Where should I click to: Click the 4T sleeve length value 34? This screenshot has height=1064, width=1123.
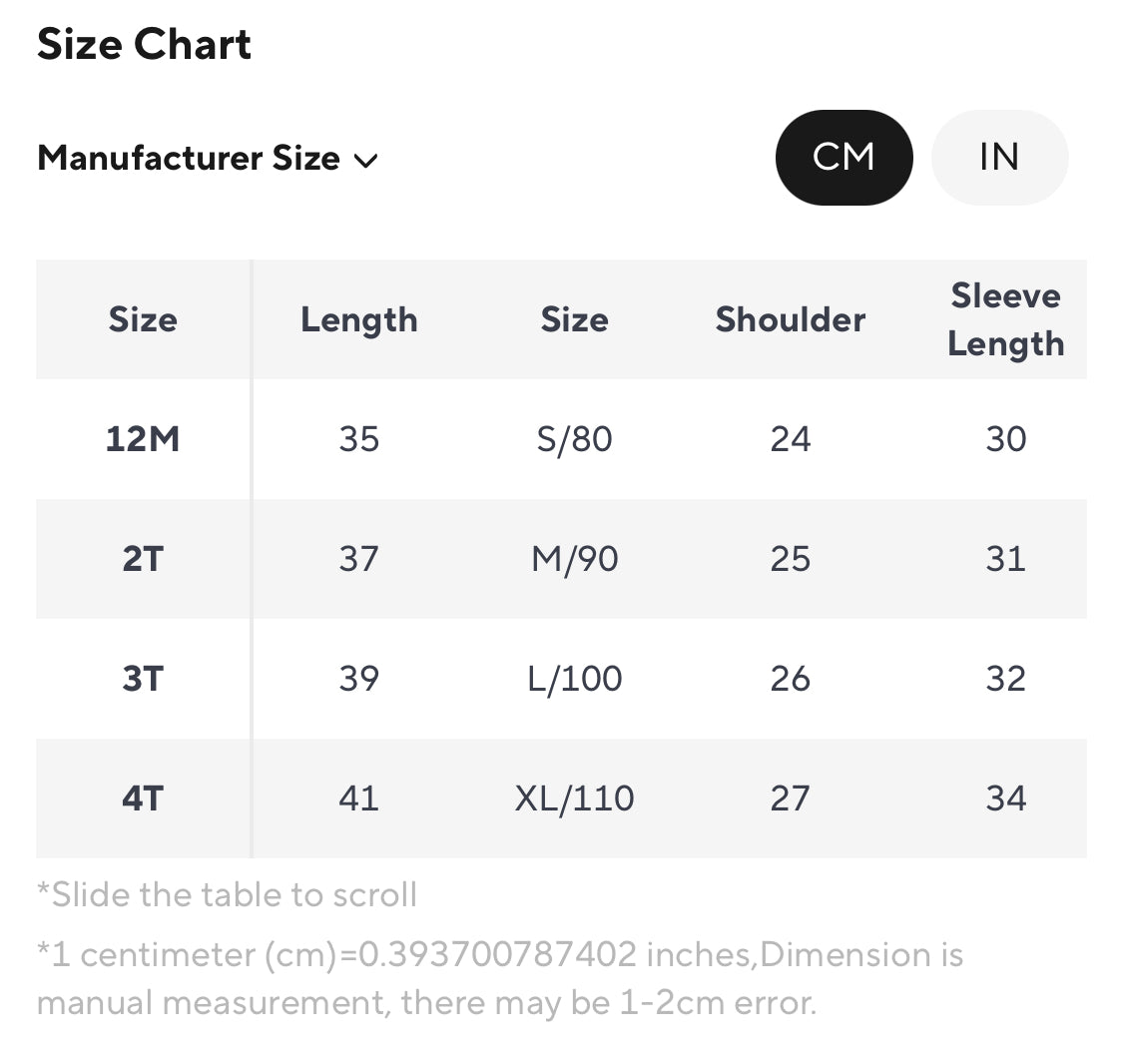click(1006, 798)
